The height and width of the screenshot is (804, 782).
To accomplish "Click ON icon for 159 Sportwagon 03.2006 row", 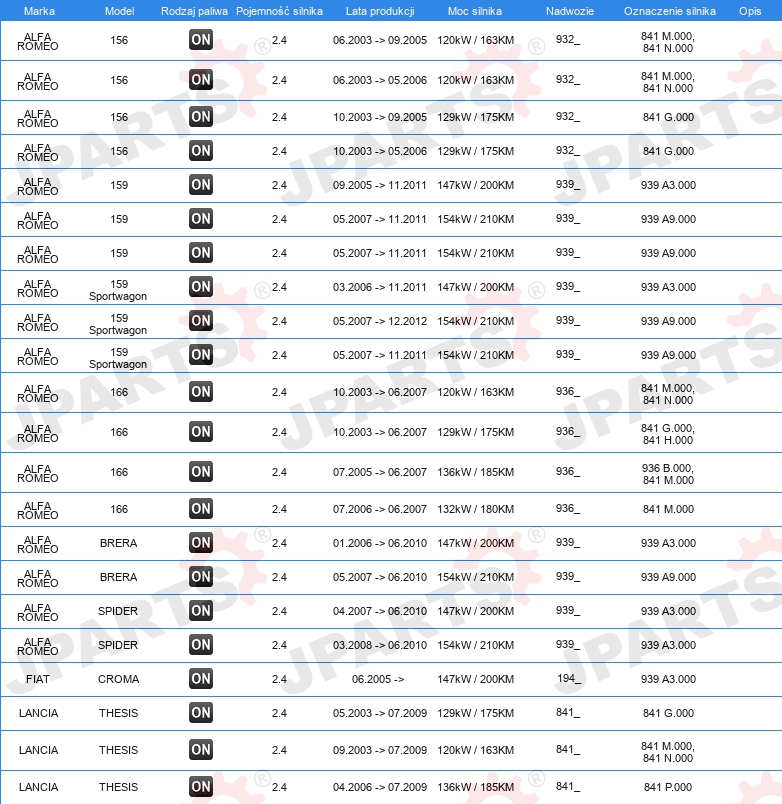I will coord(200,287).
